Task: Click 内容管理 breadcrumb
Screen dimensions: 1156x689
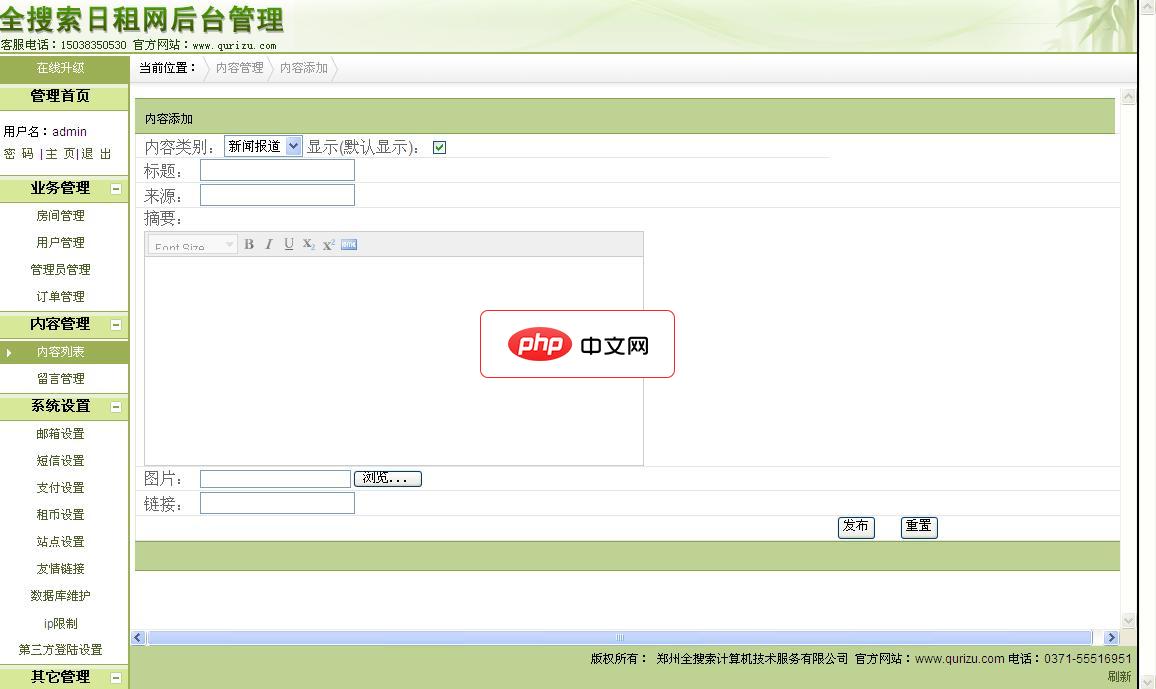Action: tap(240, 68)
